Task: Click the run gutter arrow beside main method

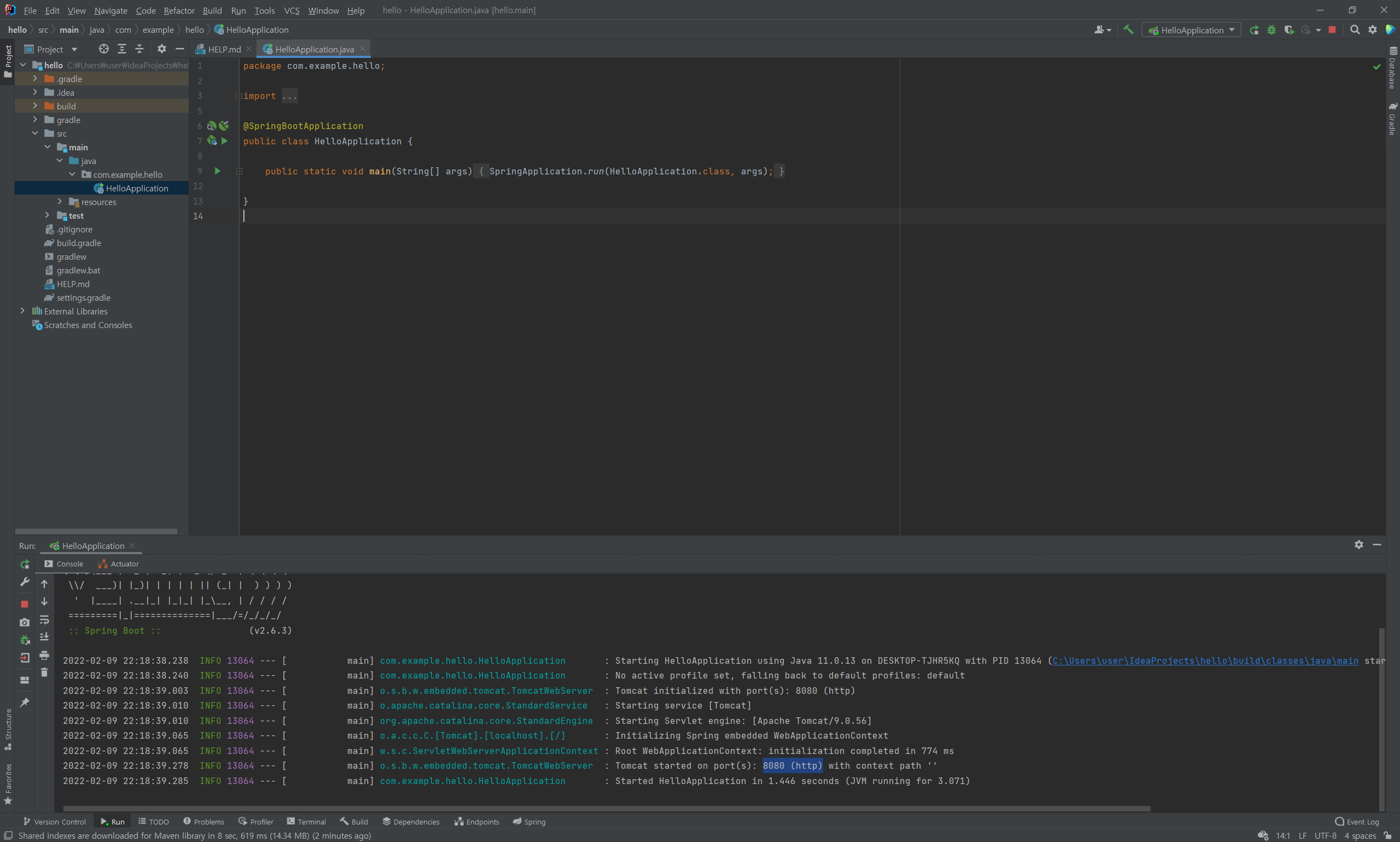Action: [x=217, y=171]
